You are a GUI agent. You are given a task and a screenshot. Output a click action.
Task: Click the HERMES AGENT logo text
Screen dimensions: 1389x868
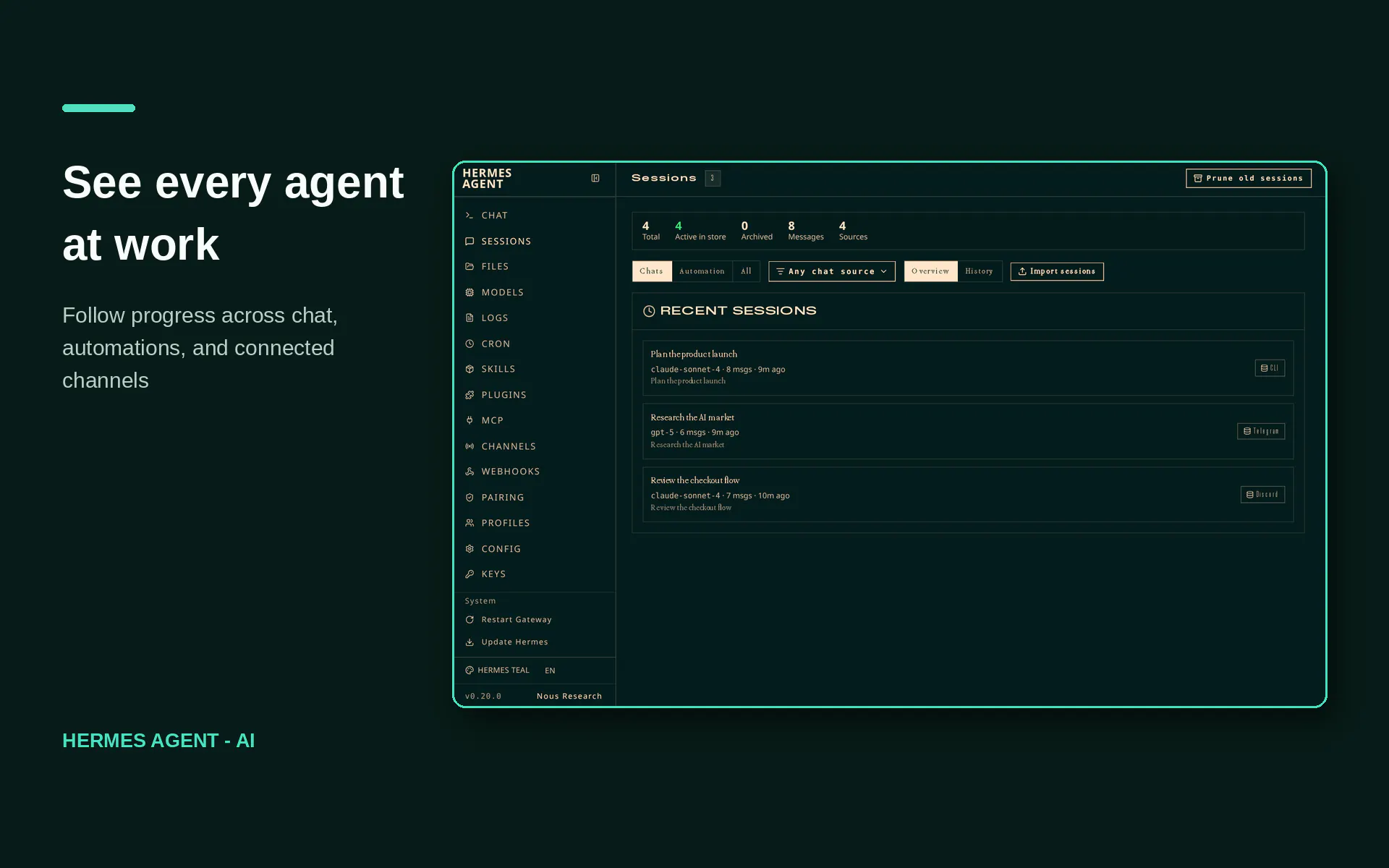tap(487, 179)
